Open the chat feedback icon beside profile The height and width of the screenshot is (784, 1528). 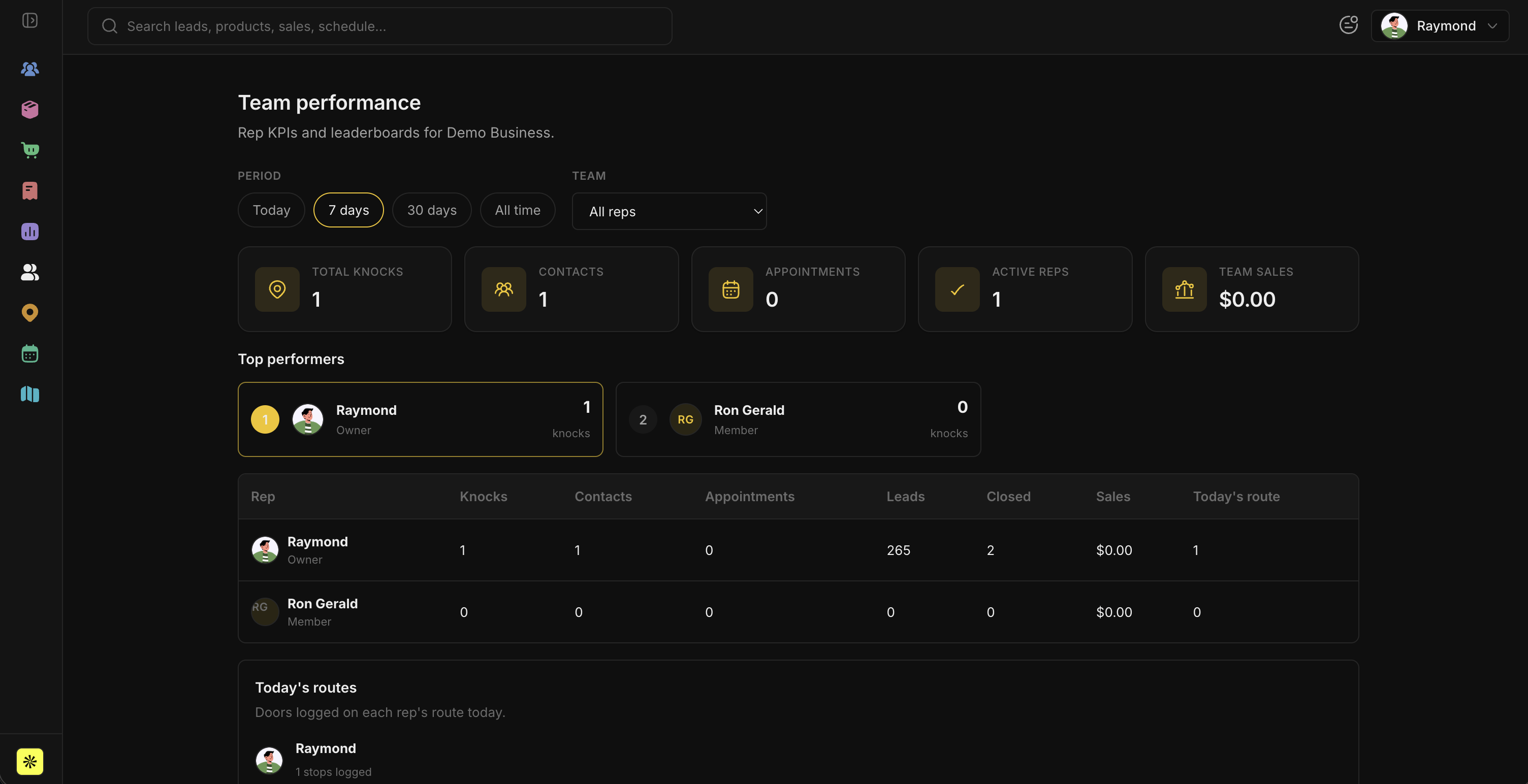click(x=1348, y=25)
